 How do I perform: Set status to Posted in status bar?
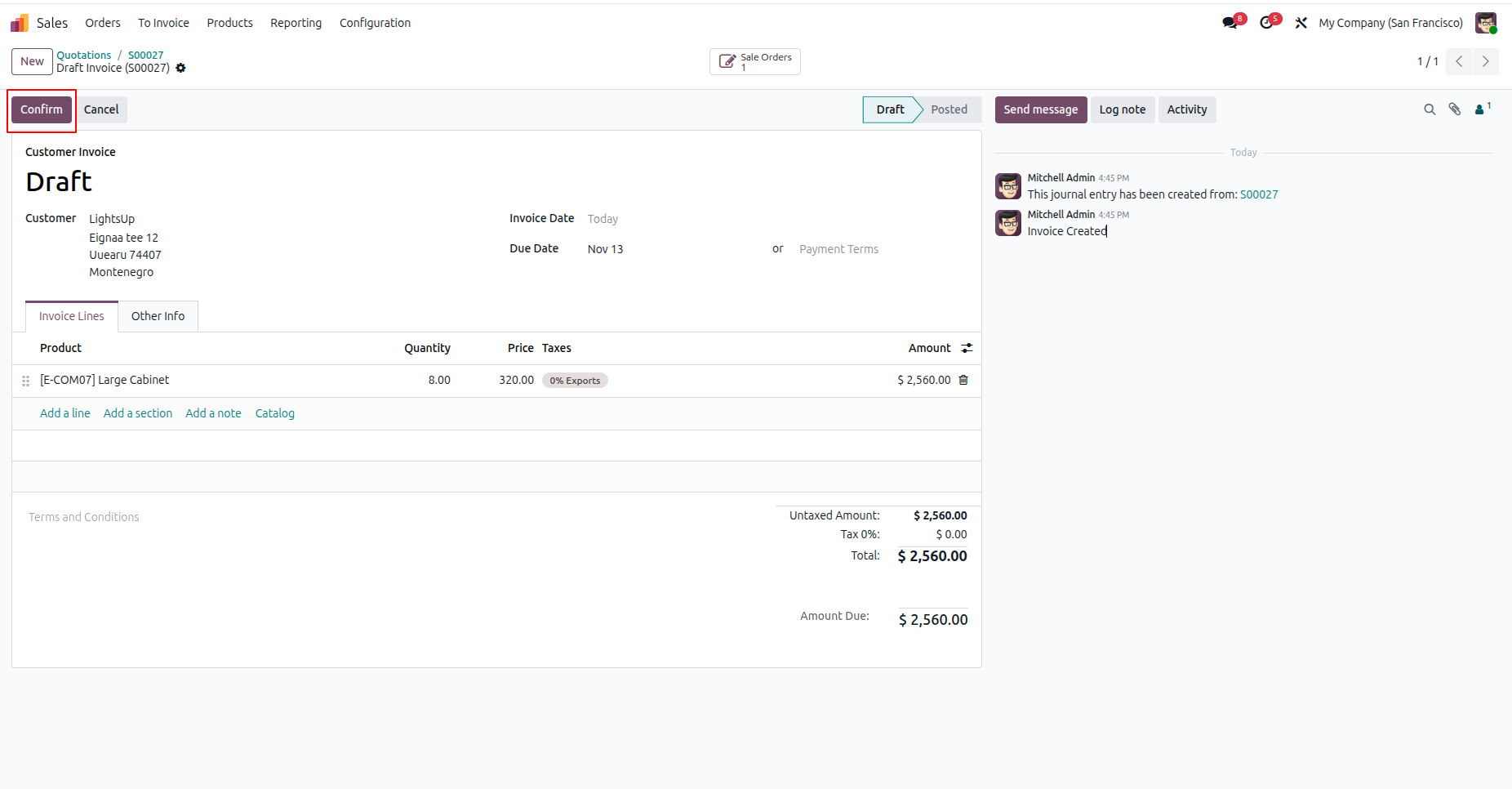click(x=949, y=109)
